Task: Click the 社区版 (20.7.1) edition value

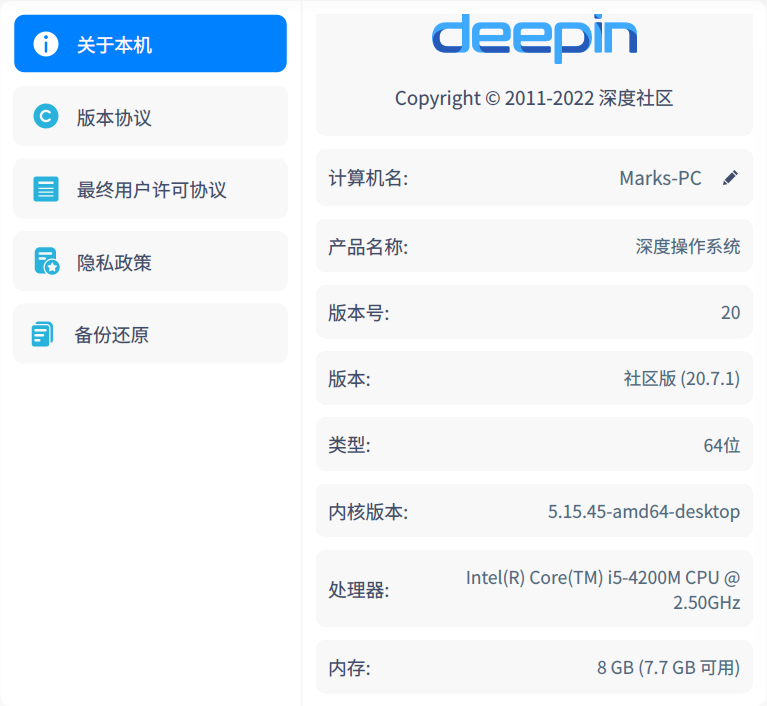Action: (681, 379)
